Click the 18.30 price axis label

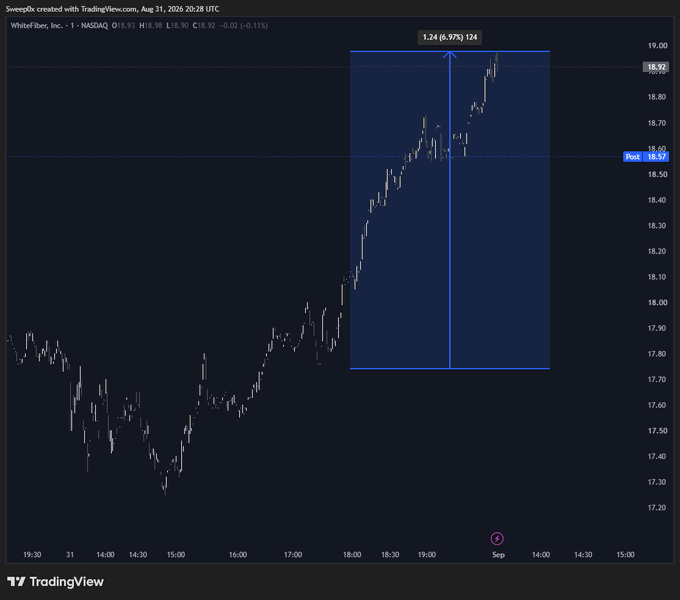coord(657,225)
